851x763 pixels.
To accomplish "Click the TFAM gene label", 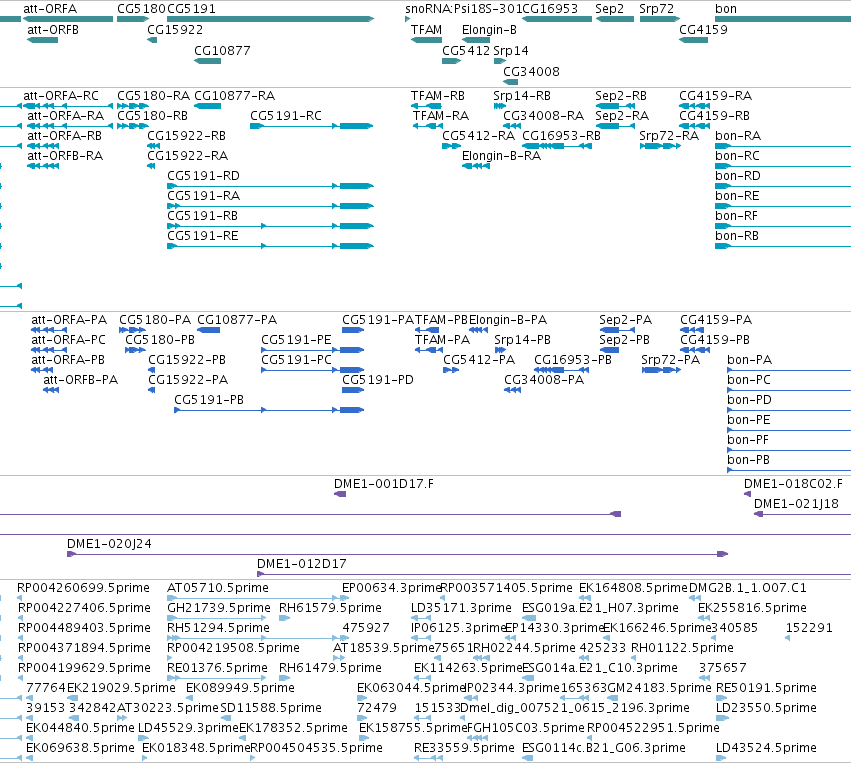I will [x=426, y=30].
